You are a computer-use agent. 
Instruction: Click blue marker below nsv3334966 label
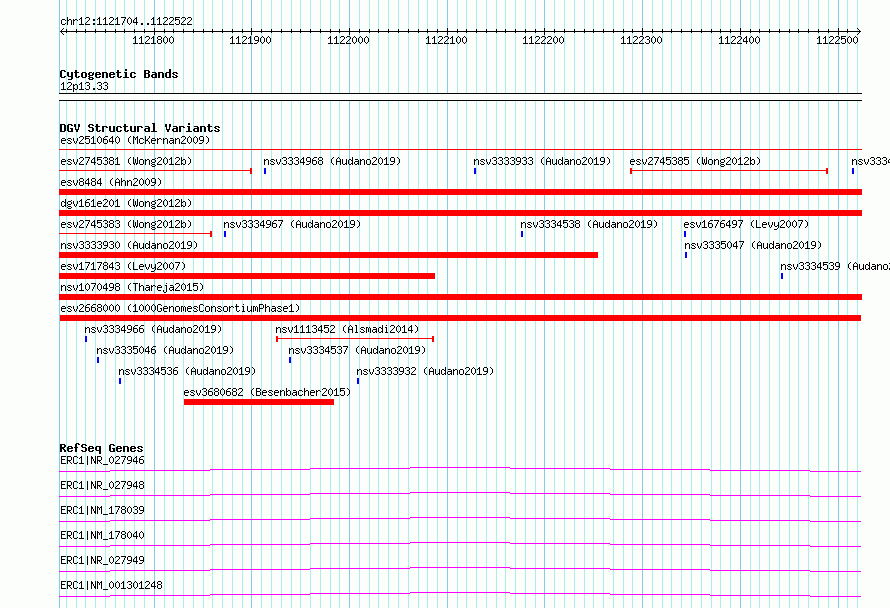pos(86,339)
